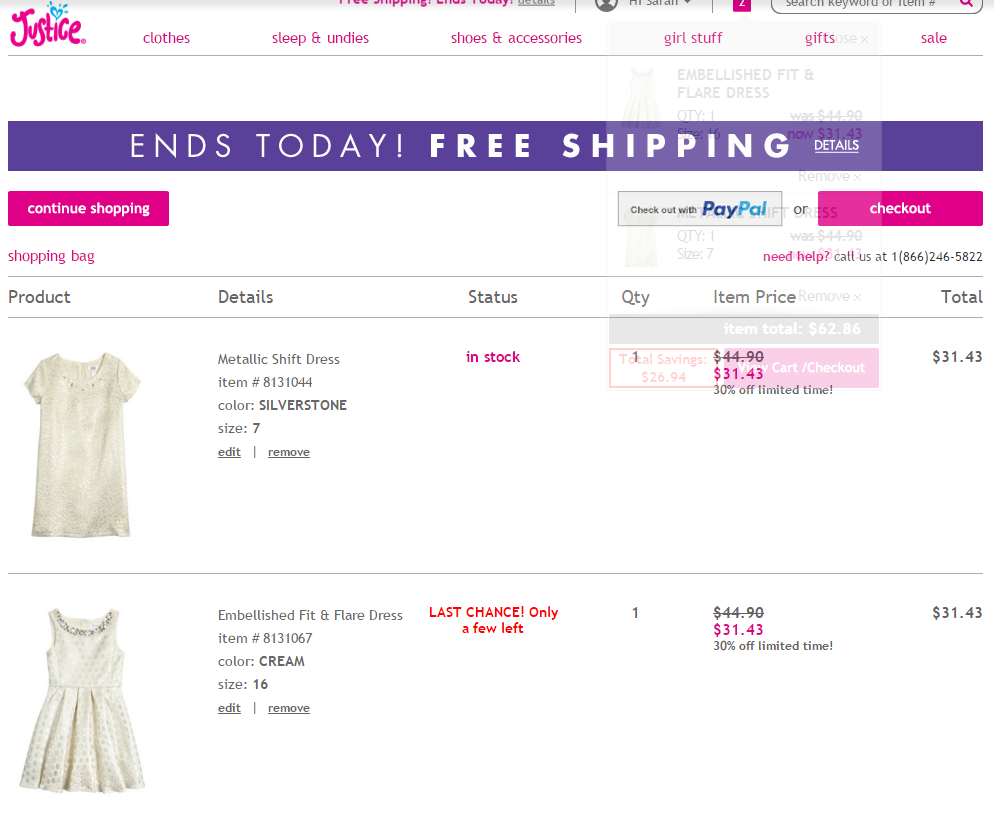Screen dimensions: 994x827
Task: Click the pink checkout button
Action: click(x=899, y=208)
